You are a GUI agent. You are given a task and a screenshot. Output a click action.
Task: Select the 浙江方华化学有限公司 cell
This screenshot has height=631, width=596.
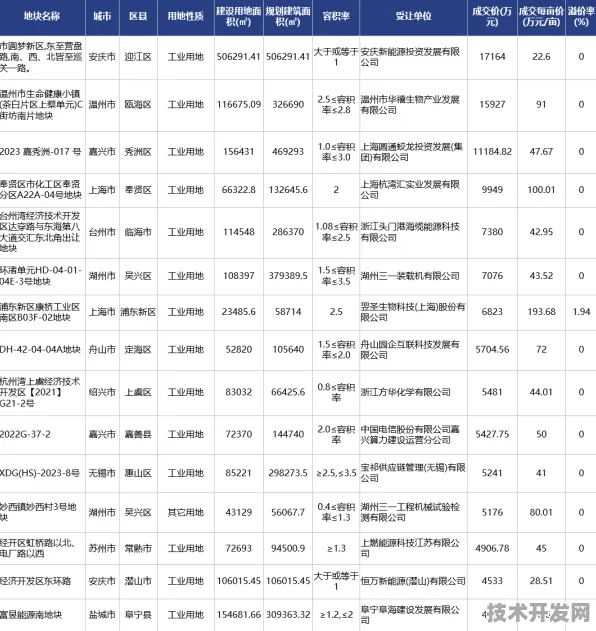pyautogui.click(x=405, y=392)
